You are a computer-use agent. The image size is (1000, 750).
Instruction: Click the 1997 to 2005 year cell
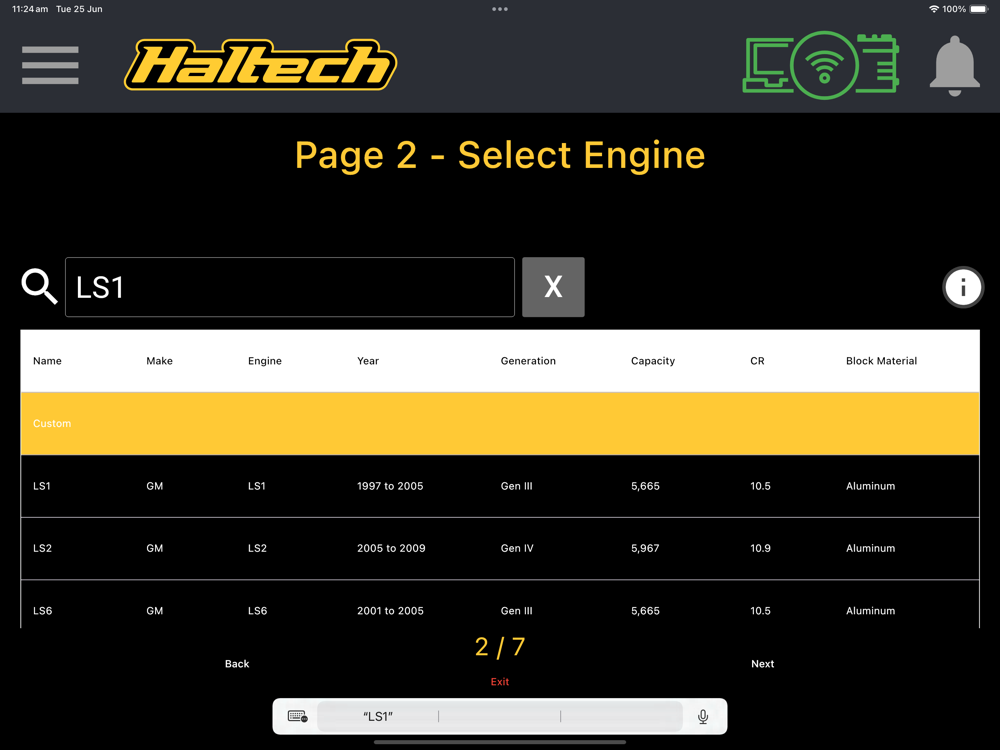pyautogui.click(x=390, y=486)
